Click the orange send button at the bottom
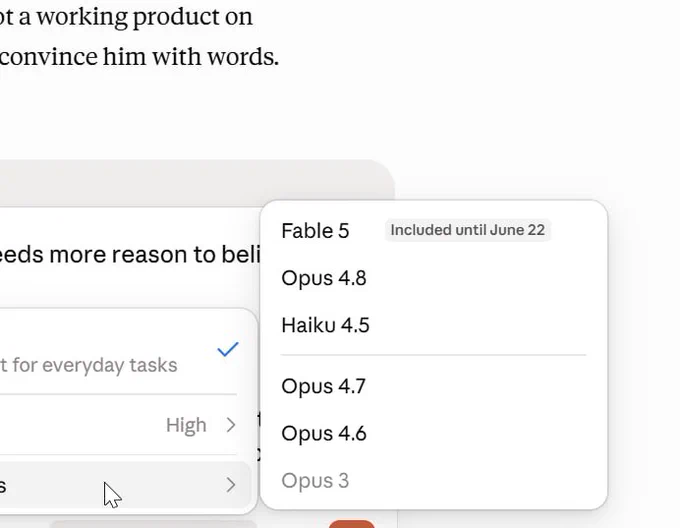The height and width of the screenshot is (528, 680). tap(352, 524)
